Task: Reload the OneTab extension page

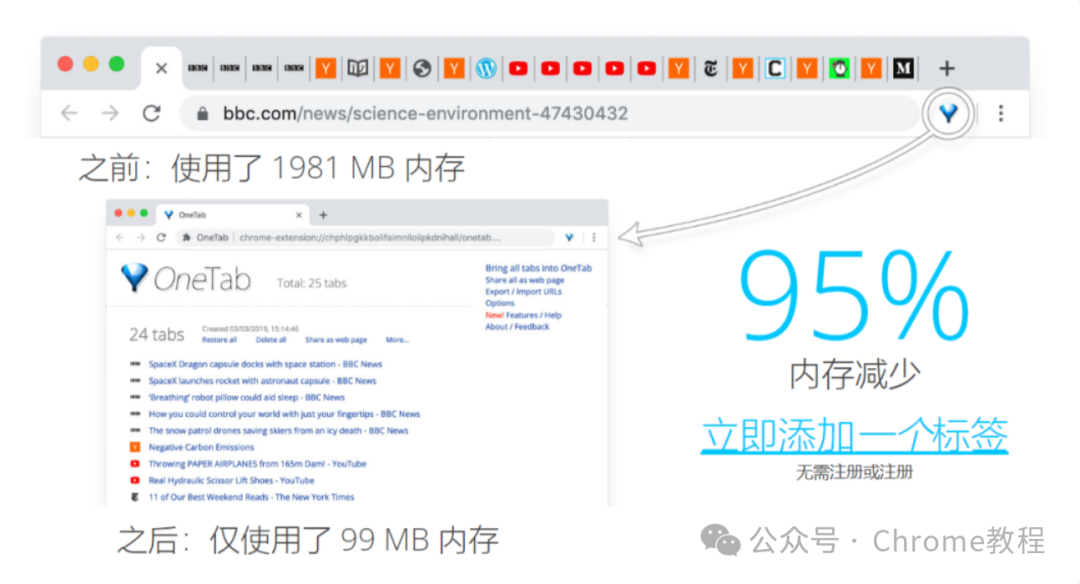Action: 161,238
